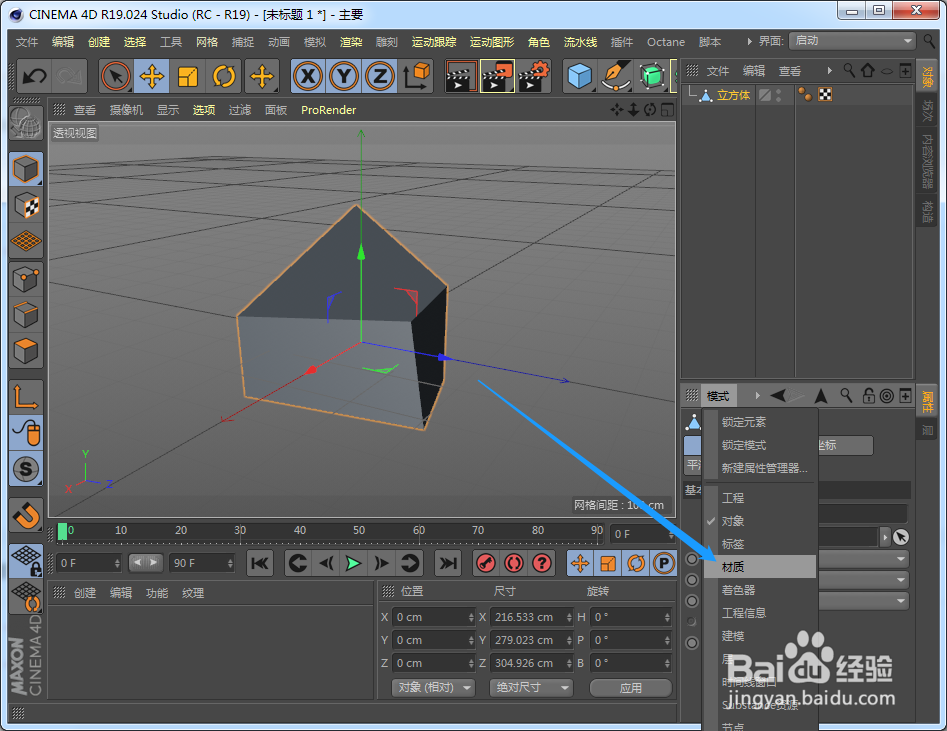Activate the Rotate tool in top toolbar

224,76
